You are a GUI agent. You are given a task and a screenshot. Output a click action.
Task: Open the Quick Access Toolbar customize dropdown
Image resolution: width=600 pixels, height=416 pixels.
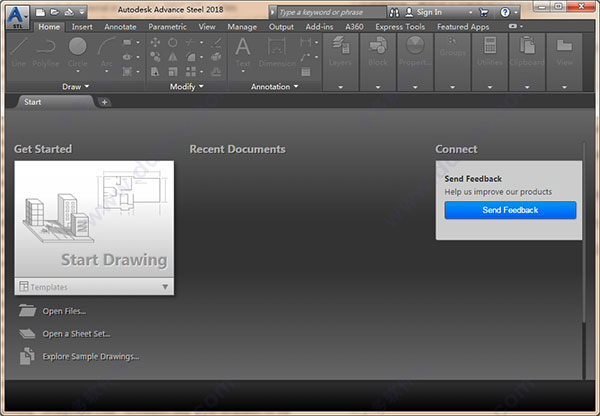click(82, 12)
